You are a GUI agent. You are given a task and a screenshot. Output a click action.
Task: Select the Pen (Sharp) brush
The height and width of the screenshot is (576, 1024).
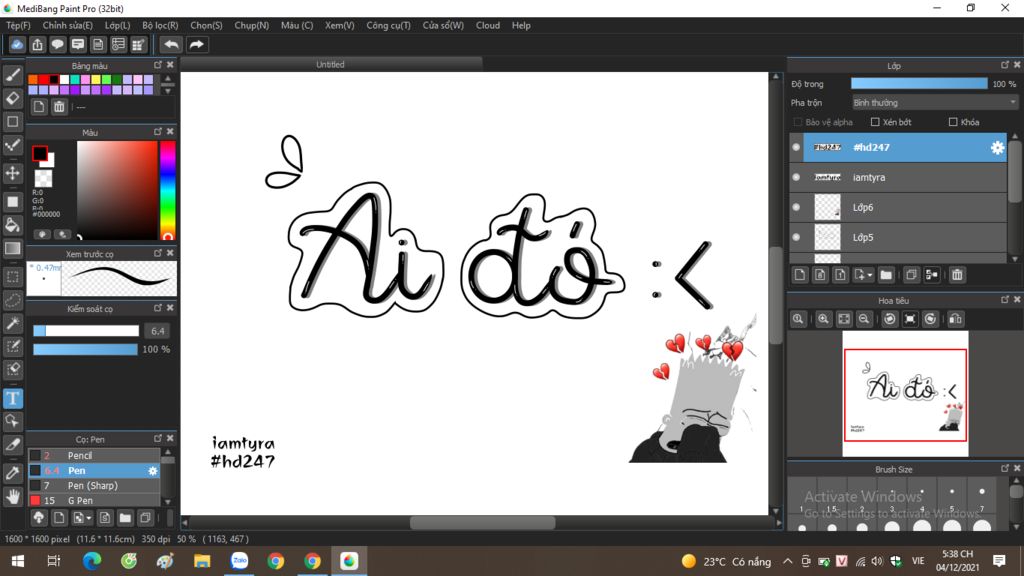95,485
